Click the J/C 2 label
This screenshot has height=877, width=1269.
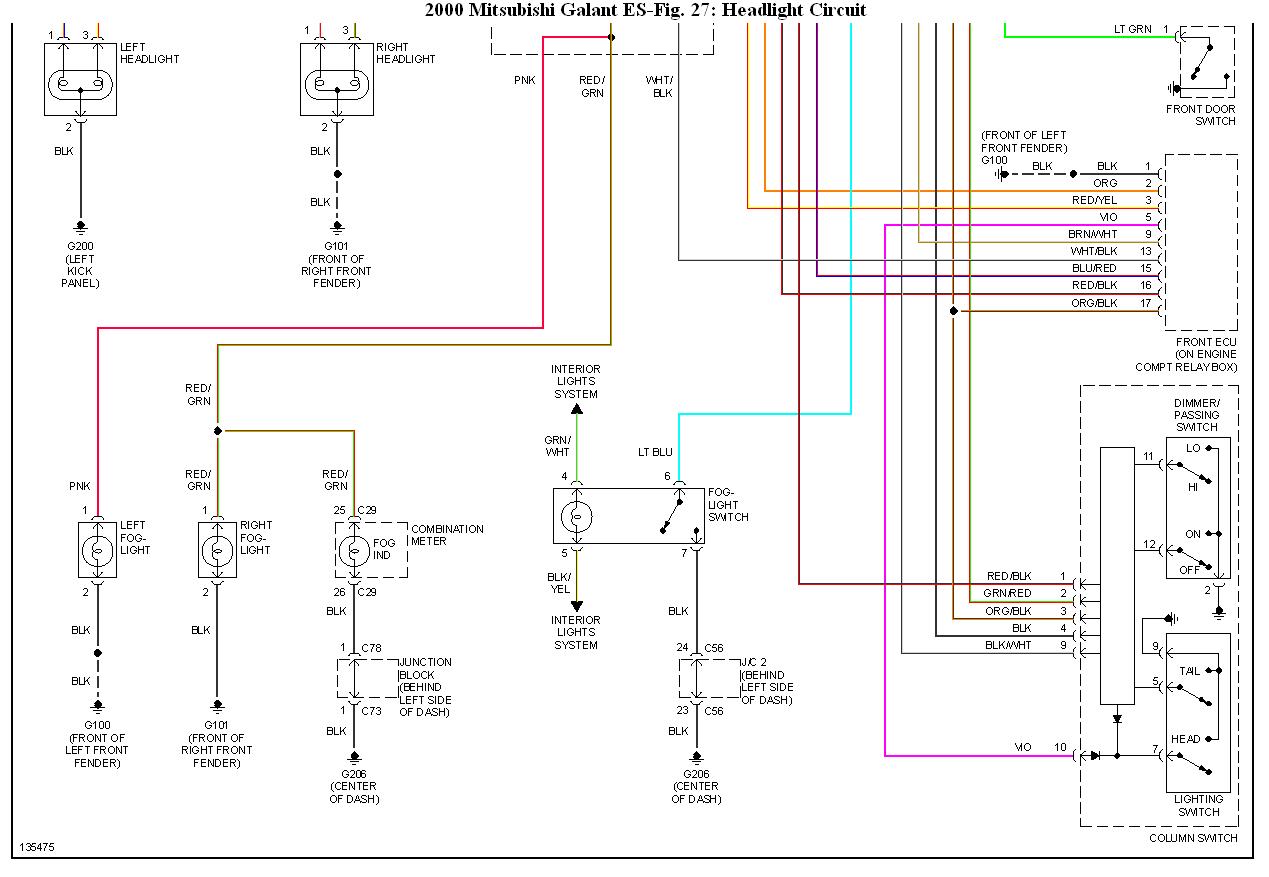point(755,662)
